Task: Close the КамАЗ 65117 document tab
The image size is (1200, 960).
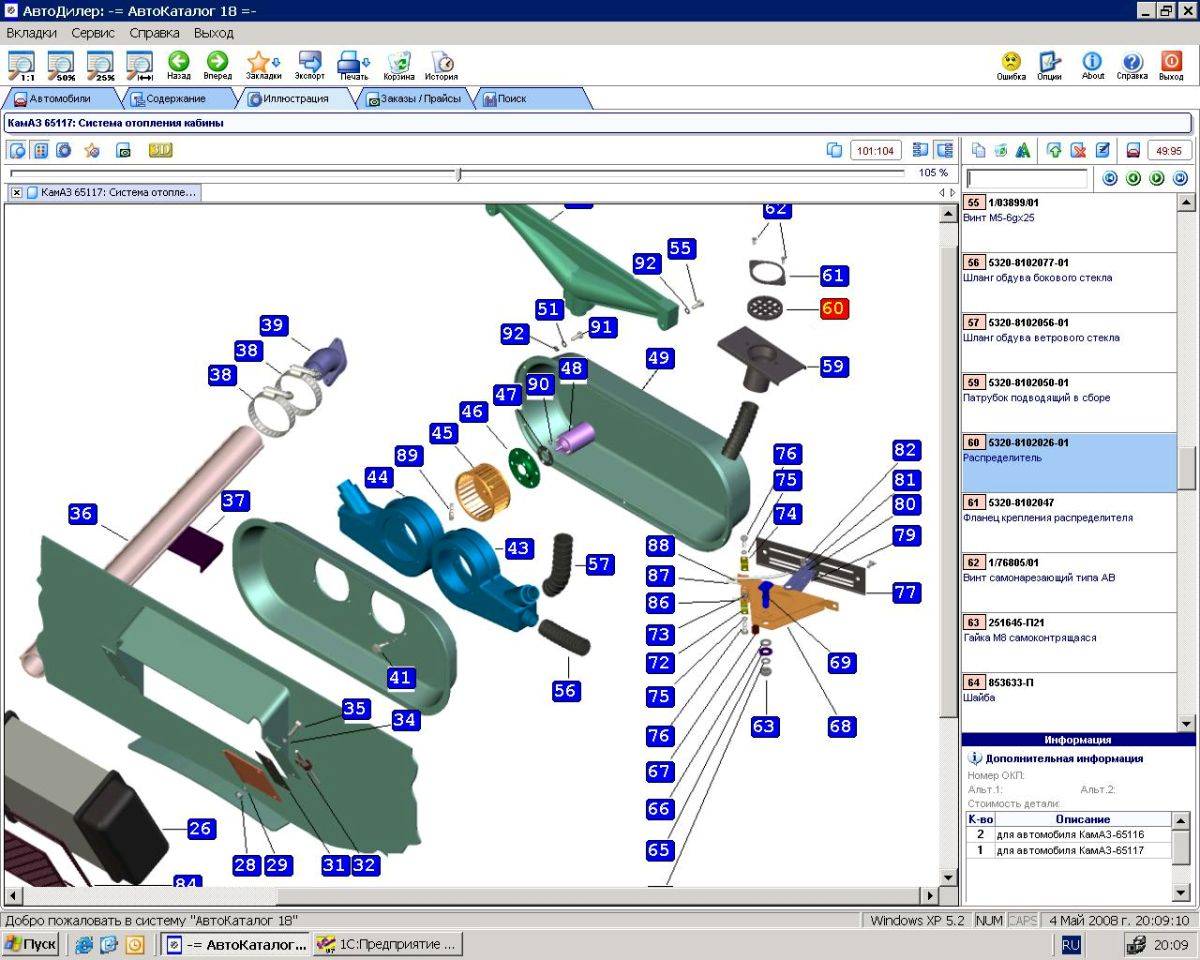Action: [x=17, y=192]
